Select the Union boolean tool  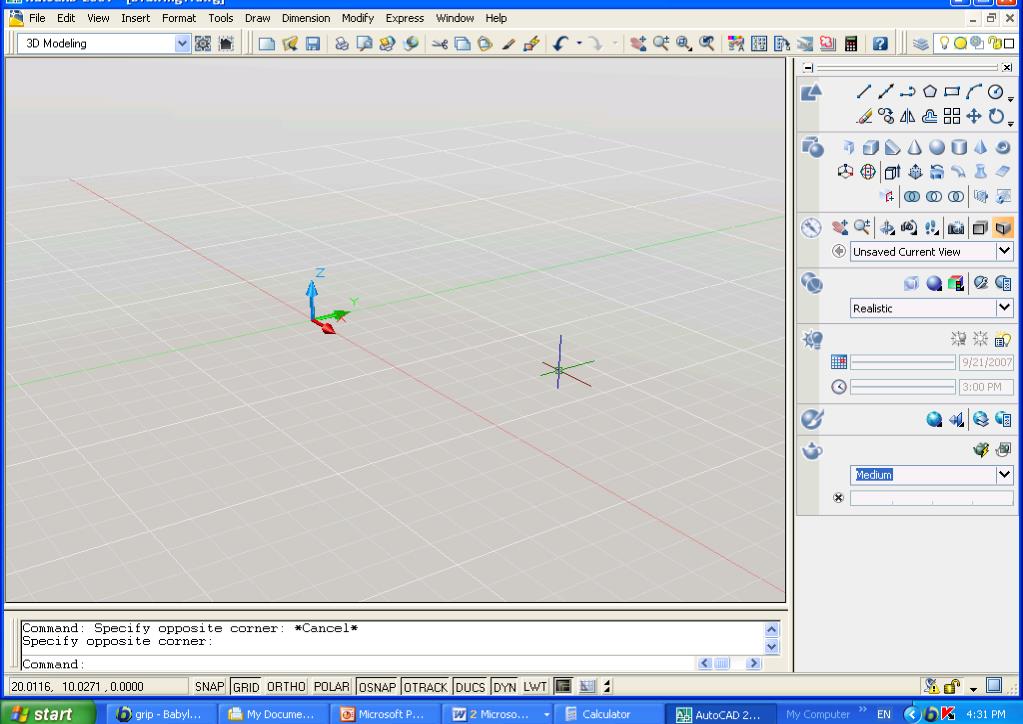tap(912, 196)
